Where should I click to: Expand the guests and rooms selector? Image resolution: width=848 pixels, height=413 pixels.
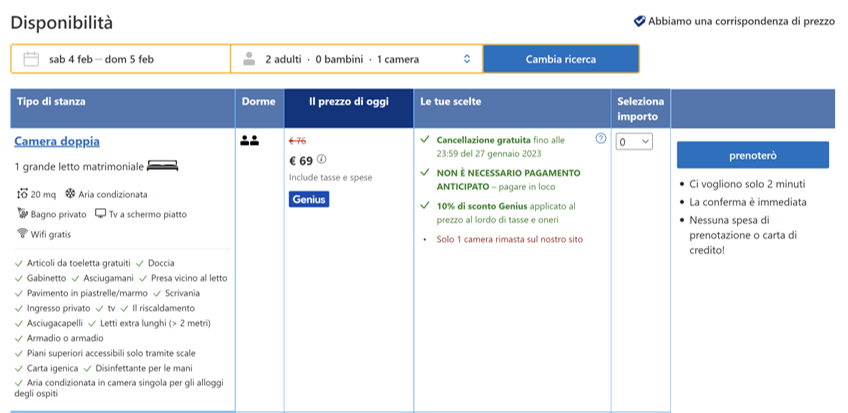(356, 59)
